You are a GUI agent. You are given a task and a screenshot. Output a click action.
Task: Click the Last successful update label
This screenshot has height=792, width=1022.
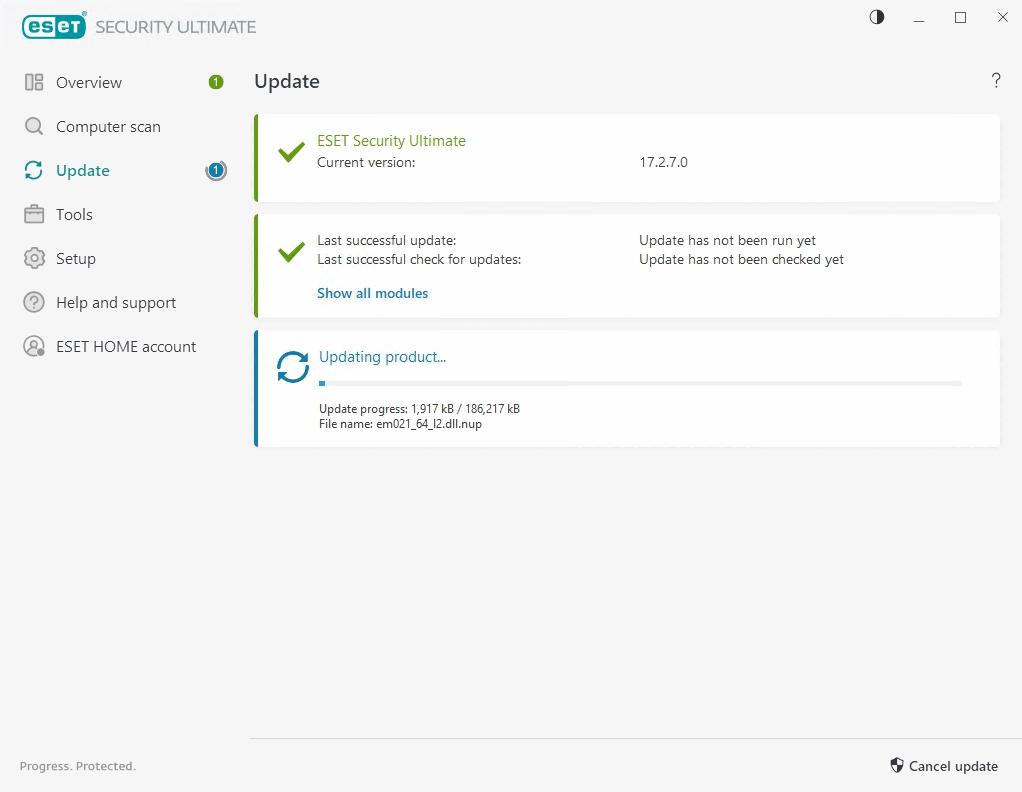387,241
